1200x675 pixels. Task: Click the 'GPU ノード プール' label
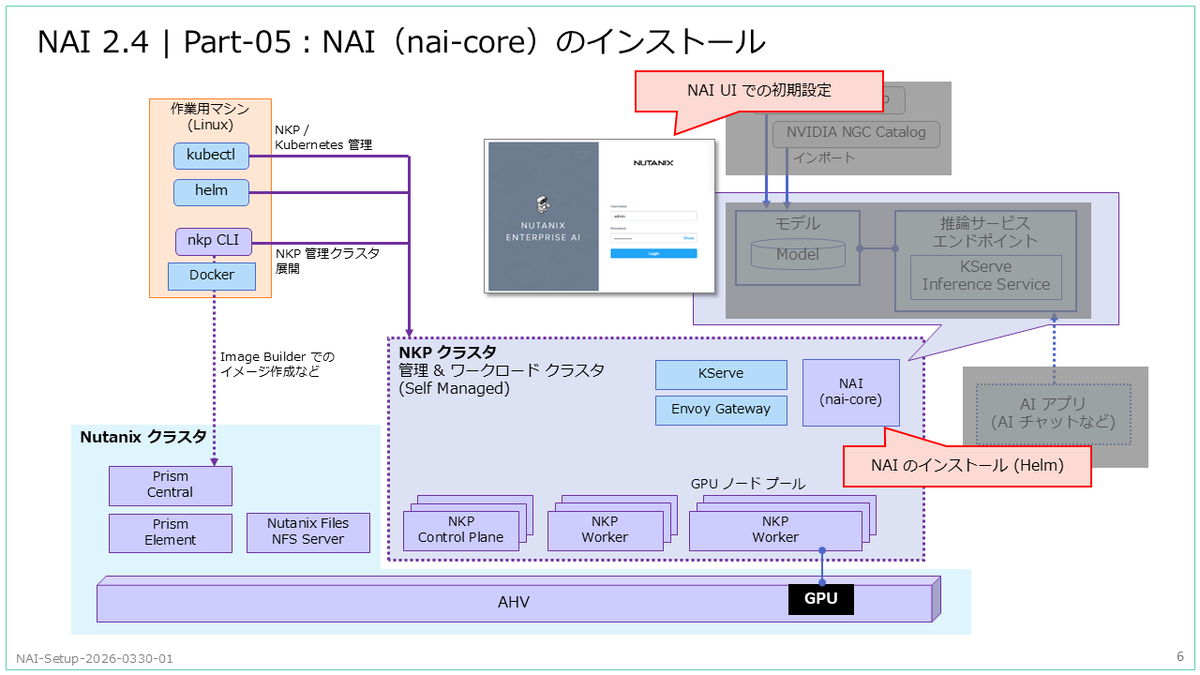(x=748, y=484)
